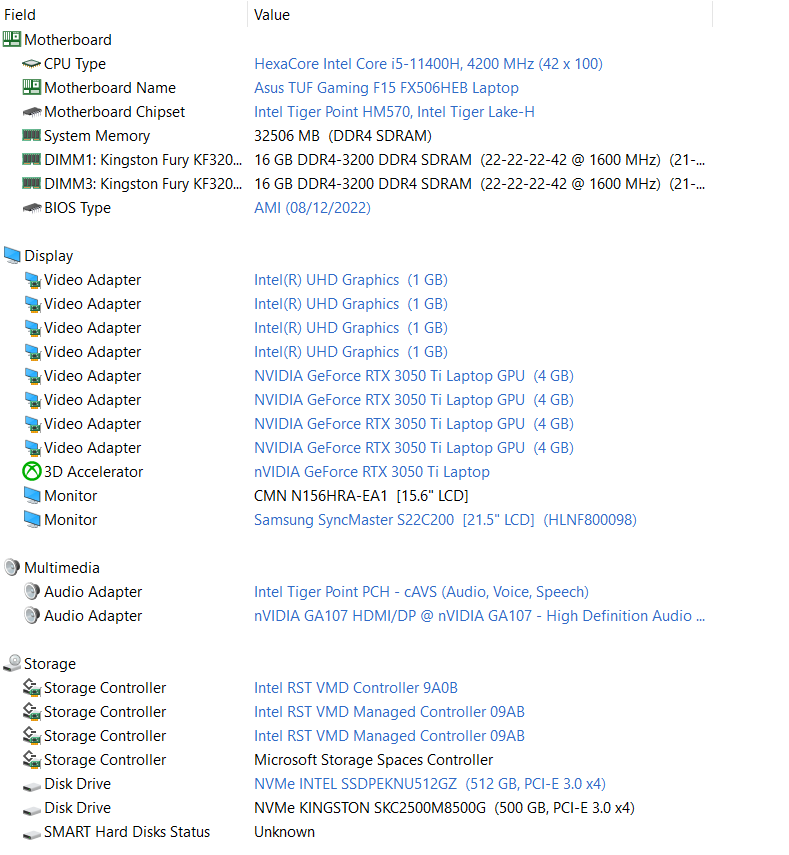
Task: Click the CMN N156HRA-EA1 Monitor icon
Action: (32, 495)
